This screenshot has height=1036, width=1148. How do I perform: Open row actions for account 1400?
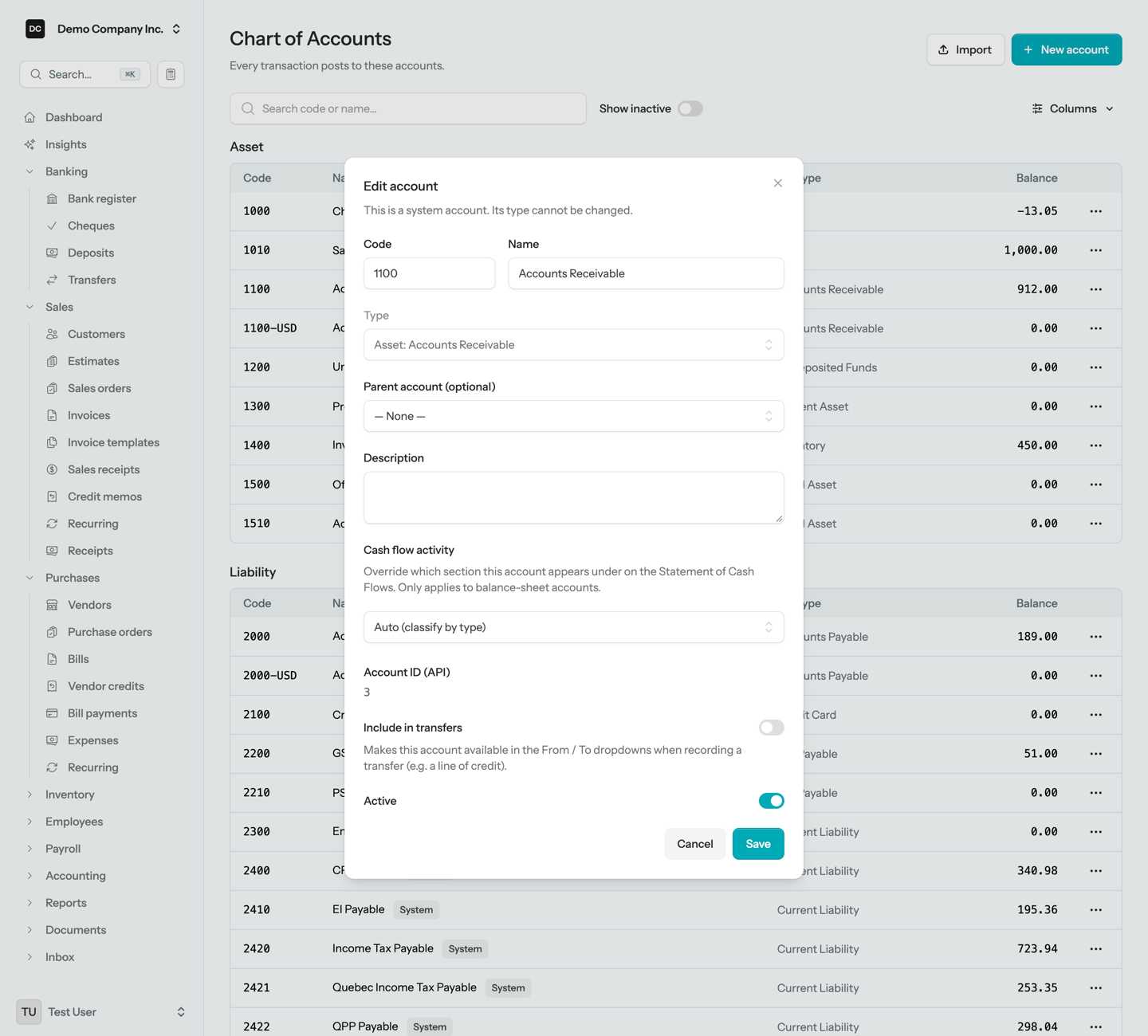1096,445
